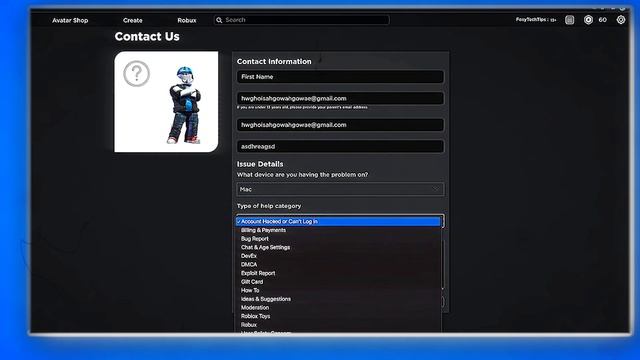This screenshot has height=360, width=640.
Task: Select Exploit Report option
Action: tap(258, 273)
